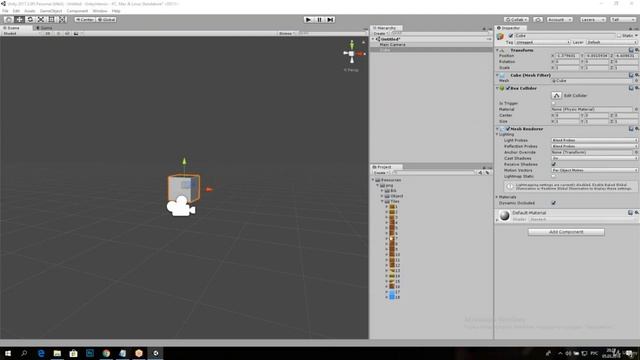
Task: Open the Layer dropdown in Inspector
Action: point(611,42)
